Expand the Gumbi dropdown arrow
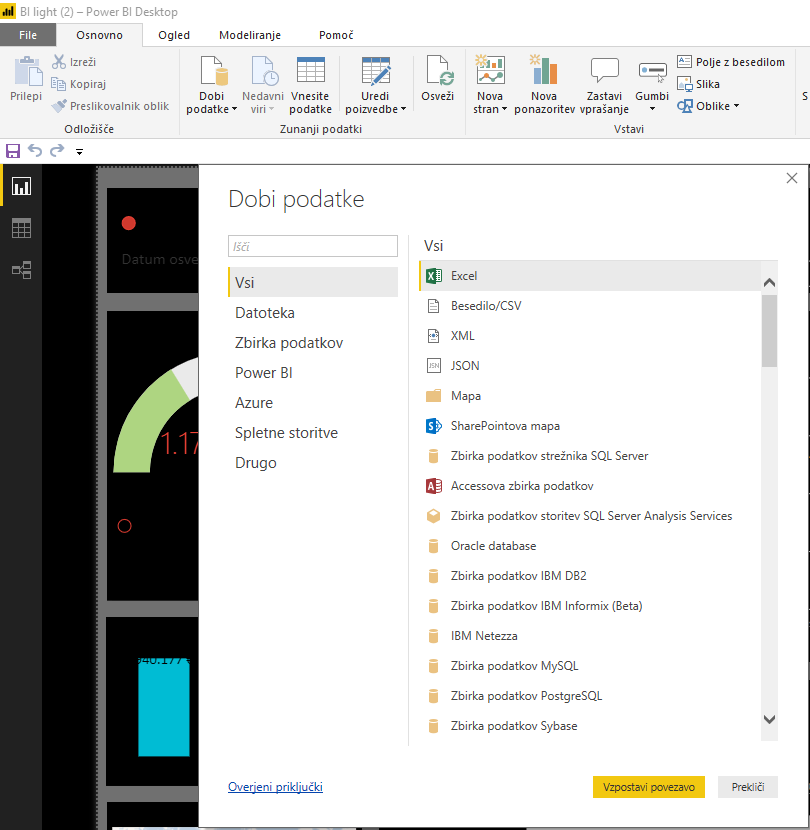The image size is (810, 830). coord(652,109)
